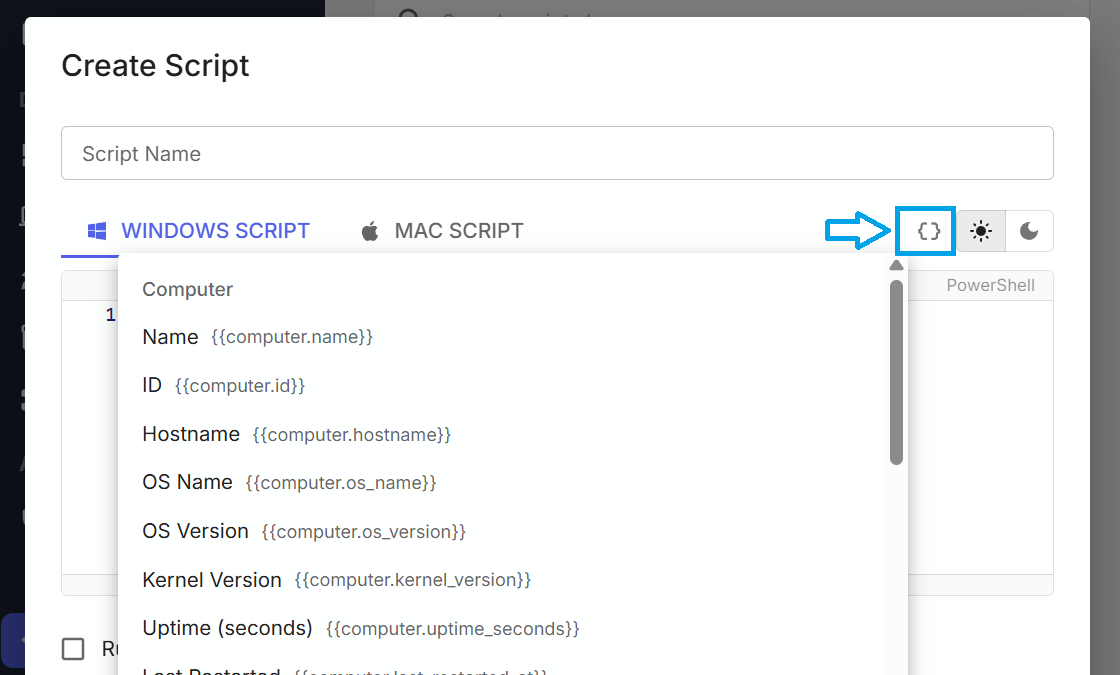Click the scroll up arrow in dropdown
This screenshot has width=1120, height=675.
[896, 265]
